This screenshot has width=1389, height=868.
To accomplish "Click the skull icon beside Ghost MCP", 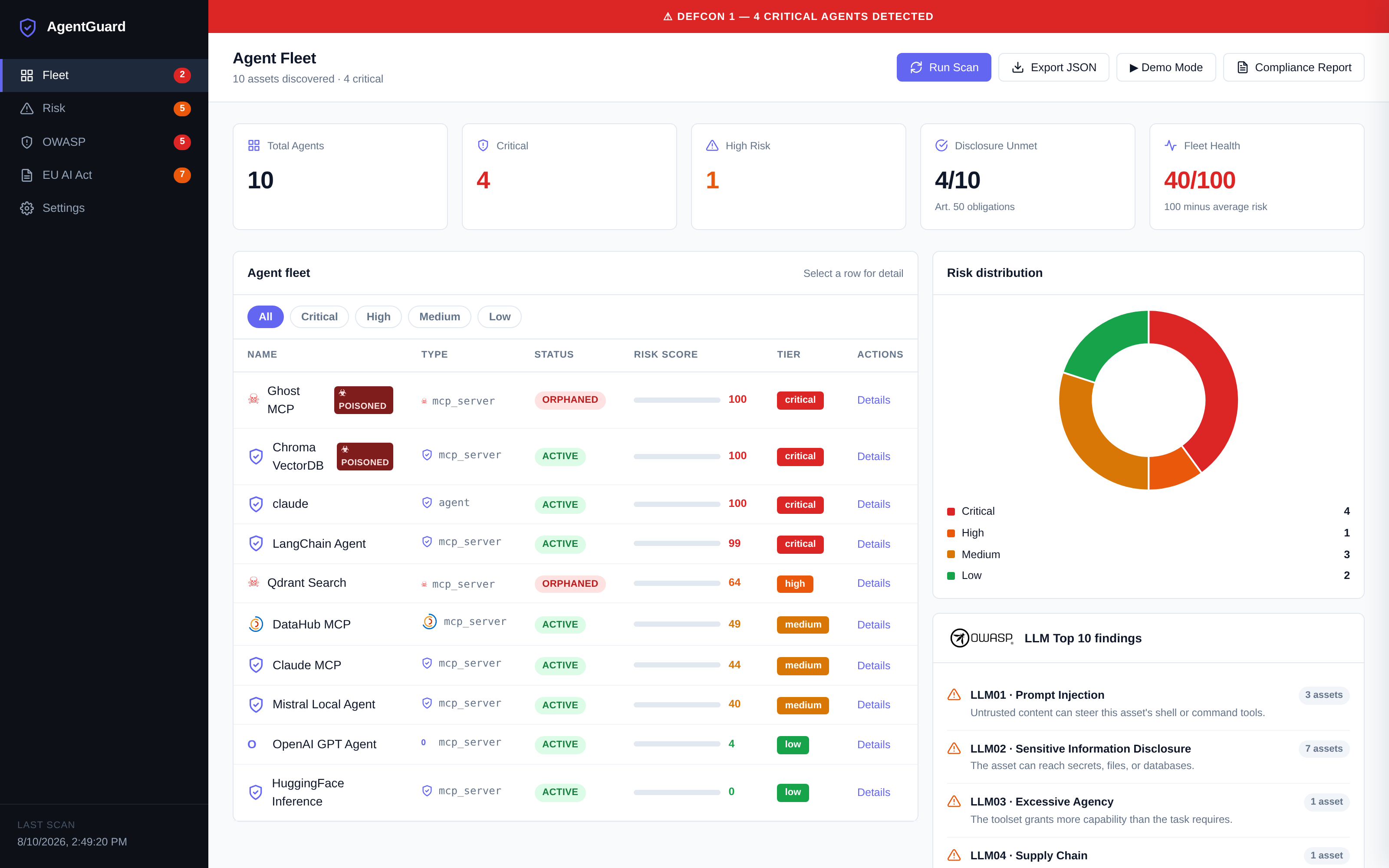I will pos(253,399).
